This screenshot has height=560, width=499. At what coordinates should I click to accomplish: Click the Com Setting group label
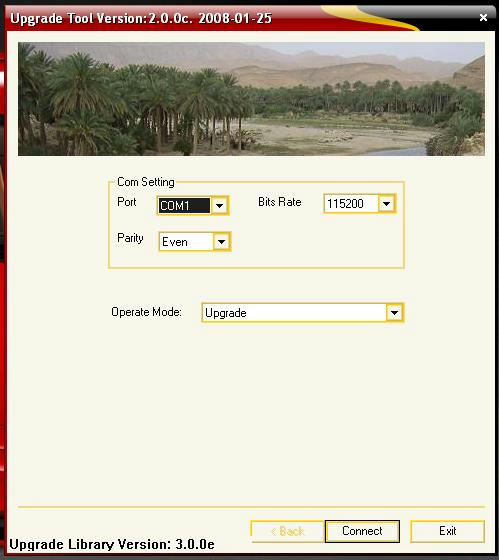[x=146, y=182]
